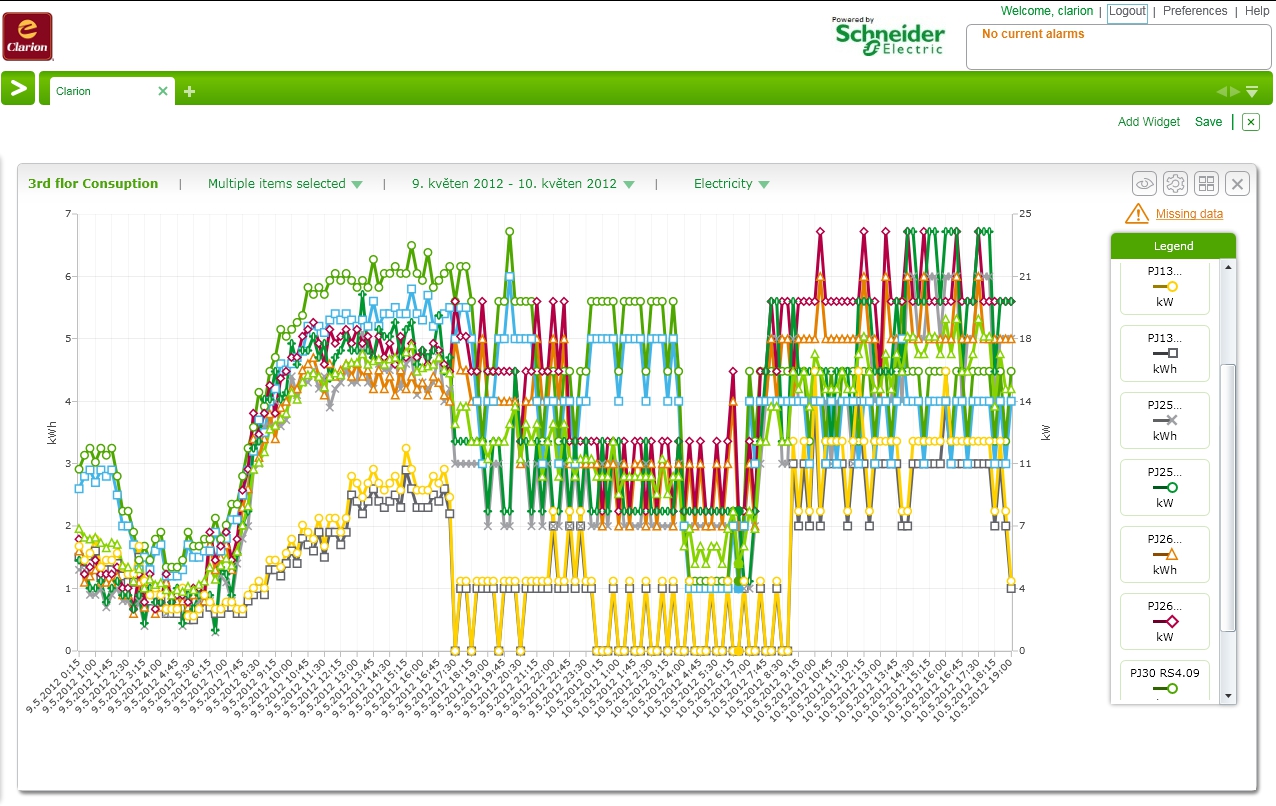The image size is (1276, 806).
Task: Click the Missing data warning triangle
Action: [x=1137, y=214]
